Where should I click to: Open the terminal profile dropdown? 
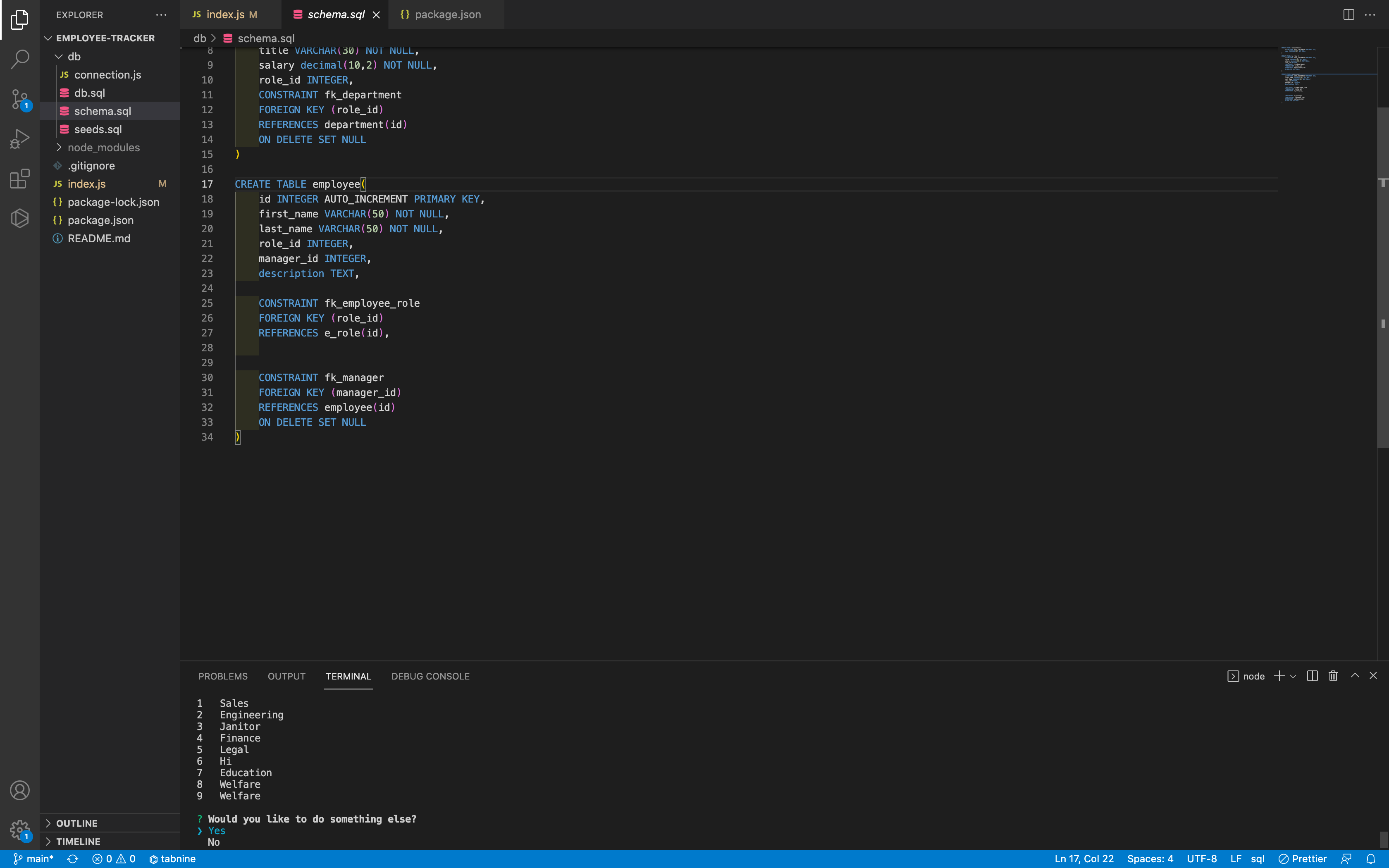tap(1293, 676)
